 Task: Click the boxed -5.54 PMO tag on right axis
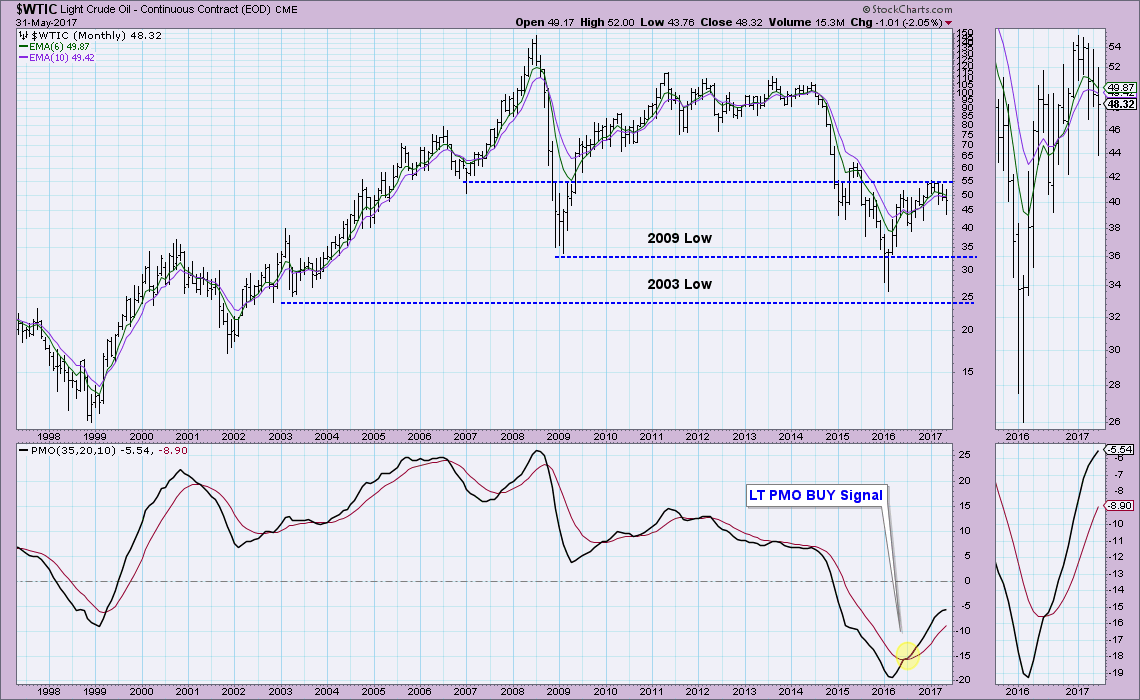(x=1120, y=450)
